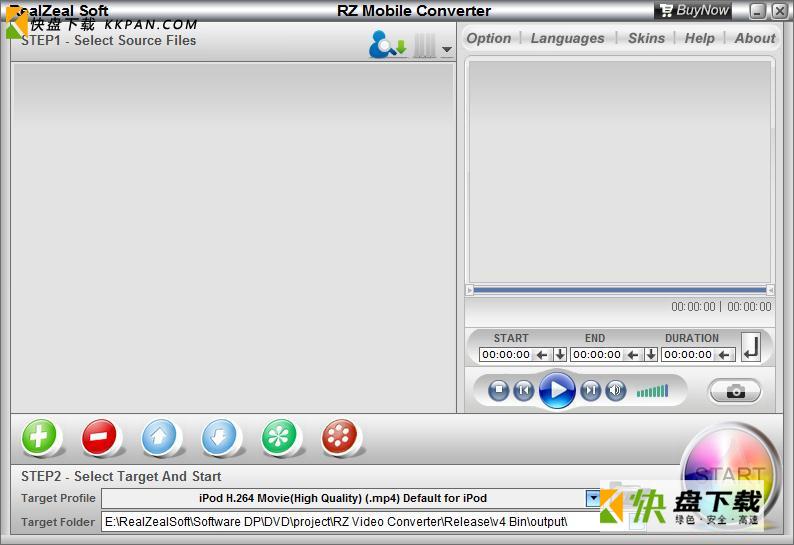Image resolution: width=794 pixels, height=545 pixels.
Task: Take a snapshot with camera button
Action: point(735,391)
